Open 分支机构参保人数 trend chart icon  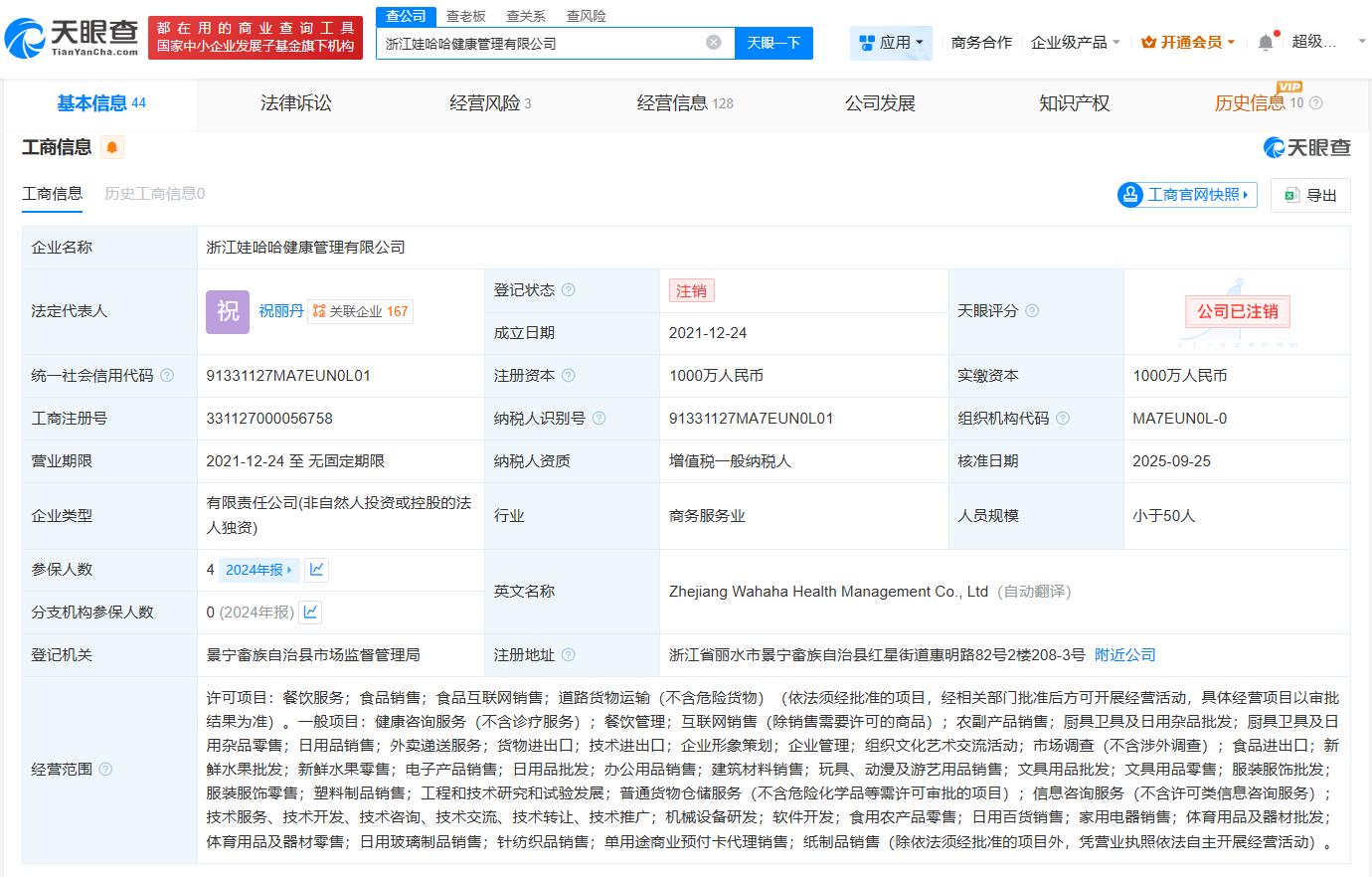pyautogui.click(x=310, y=613)
